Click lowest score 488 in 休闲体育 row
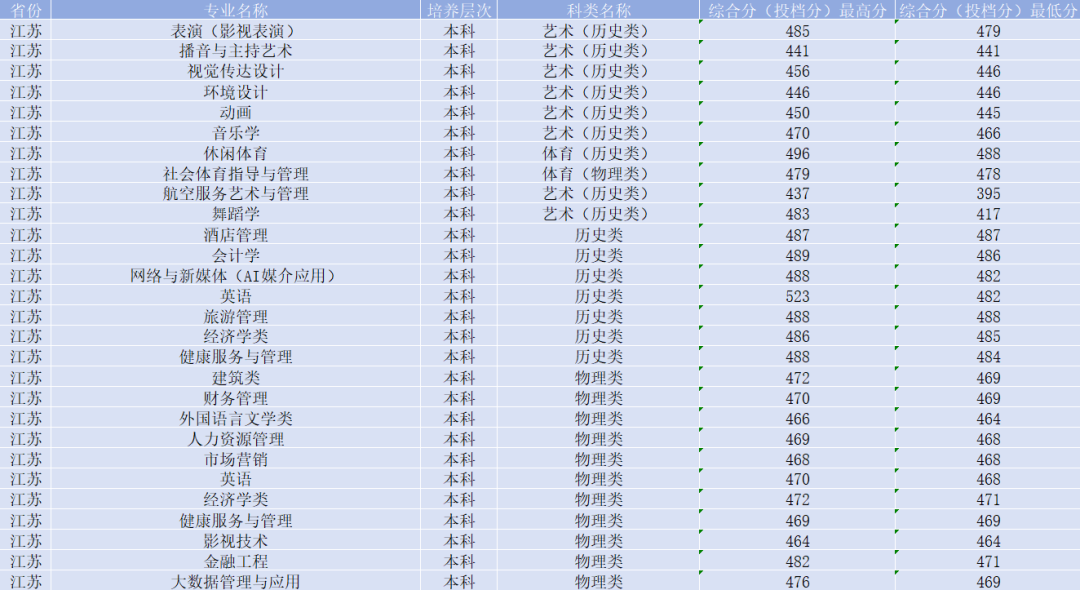The width and height of the screenshot is (1080, 590). 988,154
